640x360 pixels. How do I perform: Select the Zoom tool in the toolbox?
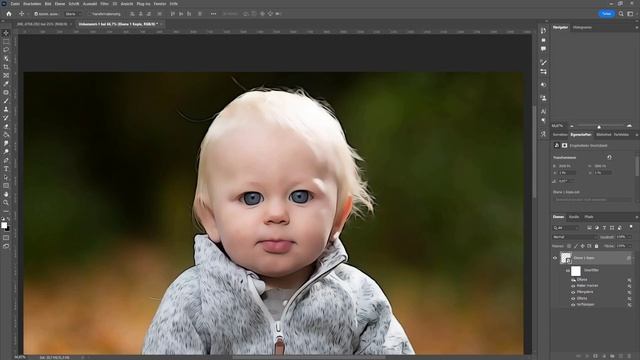tap(6, 203)
